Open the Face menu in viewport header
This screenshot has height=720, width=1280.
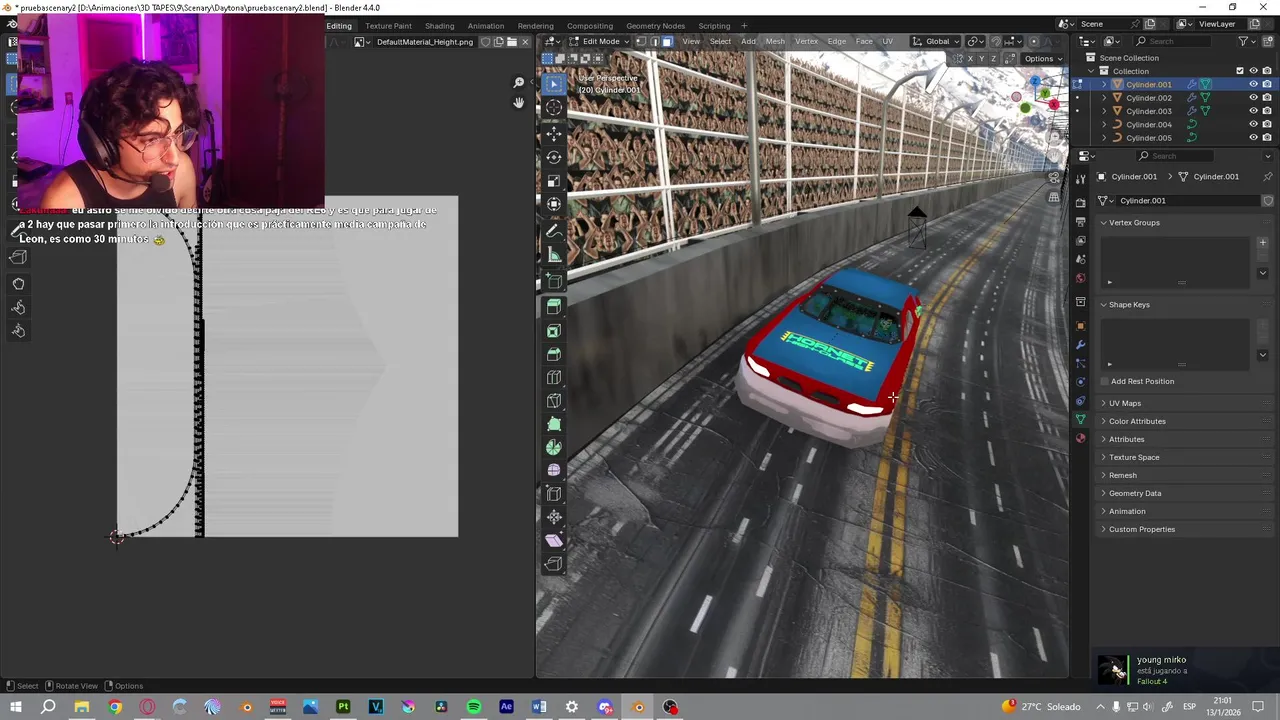(x=864, y=41)
